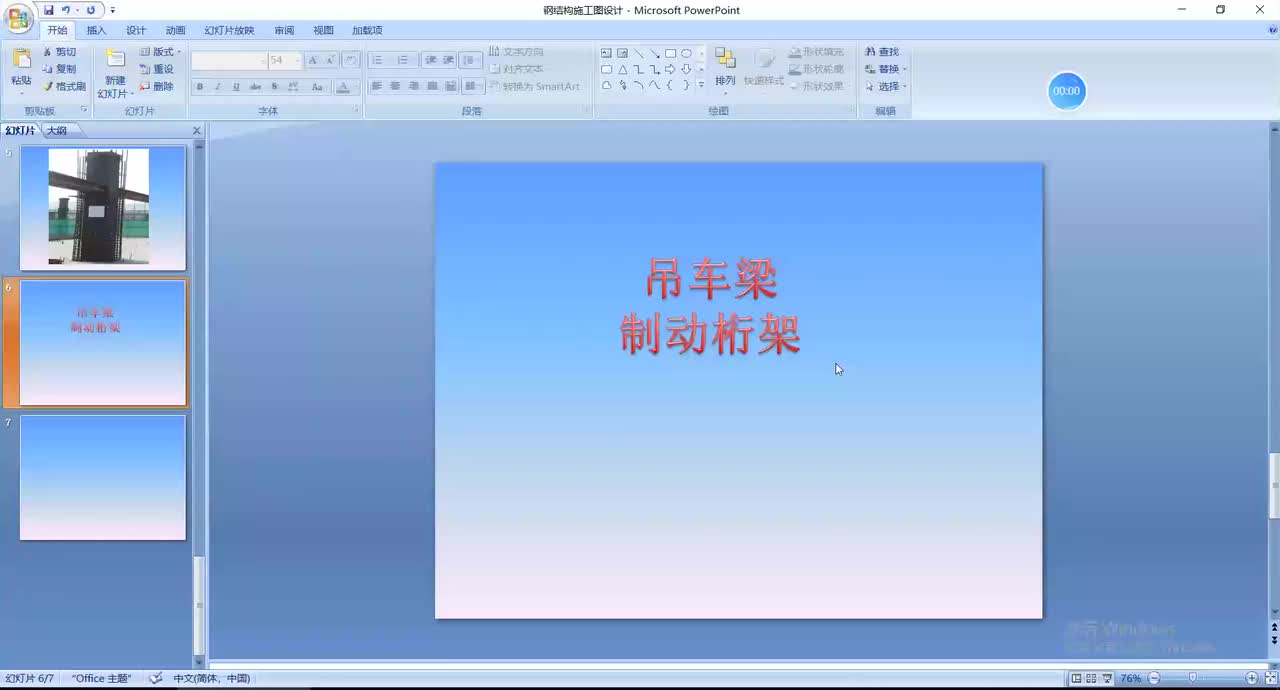The height and width of the screenshot is (690, 1280).
Task: Toggle Italic formatting
Action: pyautogui.click(x=217, y=87)
